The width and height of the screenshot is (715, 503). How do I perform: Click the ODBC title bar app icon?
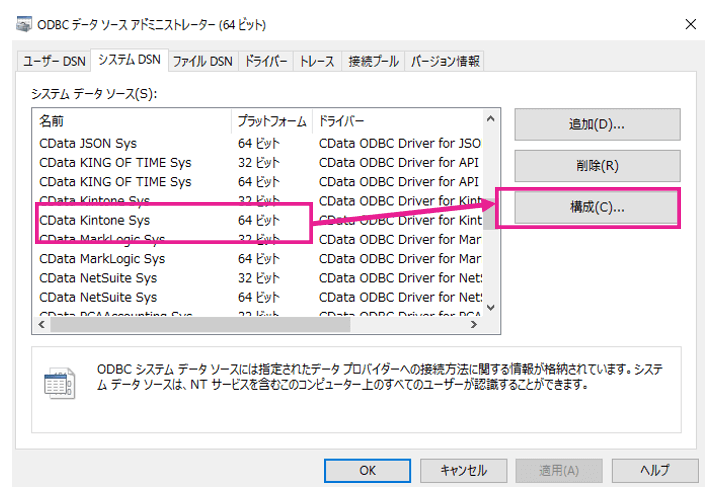(x=24, y=24)
